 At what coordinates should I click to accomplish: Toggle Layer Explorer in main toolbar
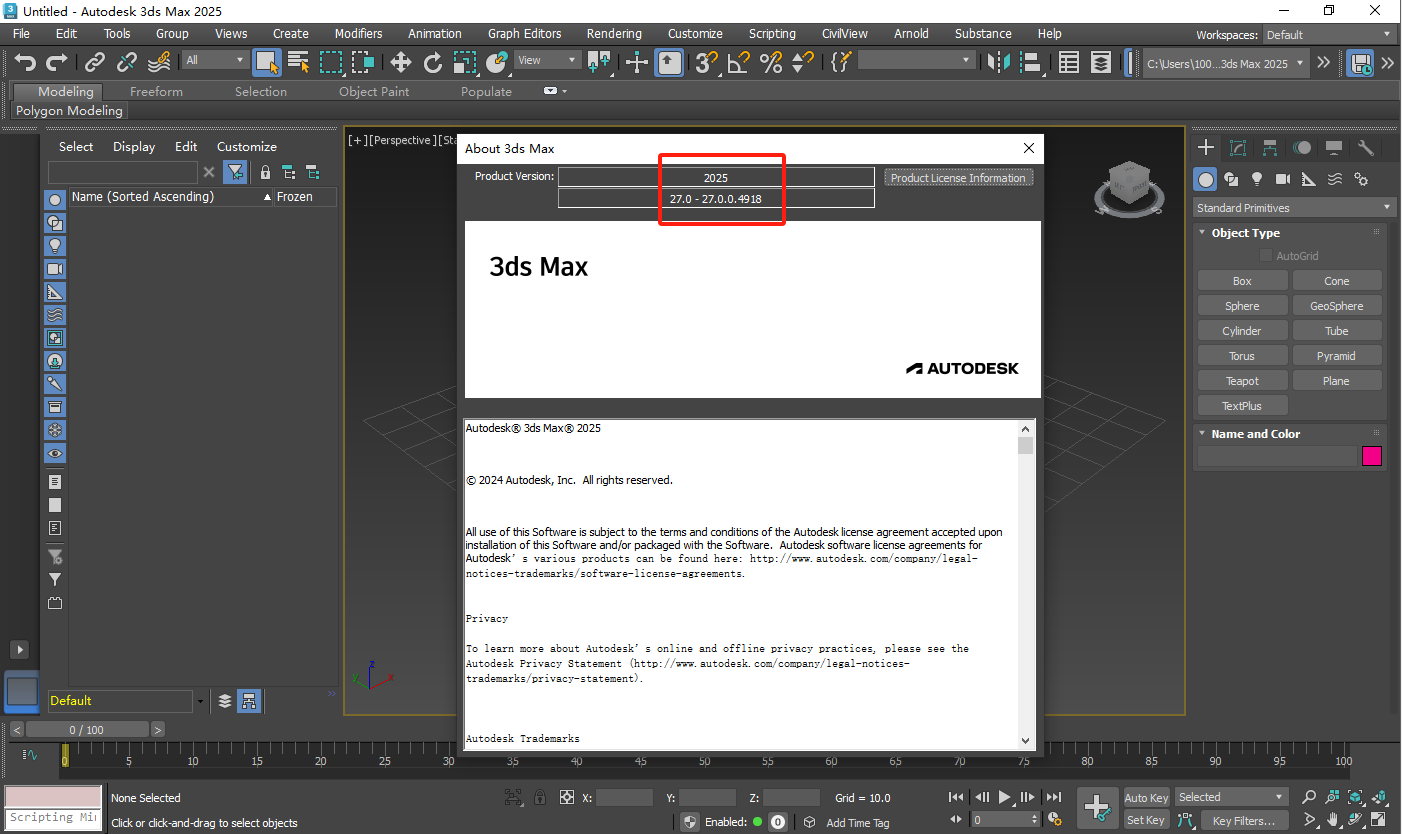[1101, 62]
